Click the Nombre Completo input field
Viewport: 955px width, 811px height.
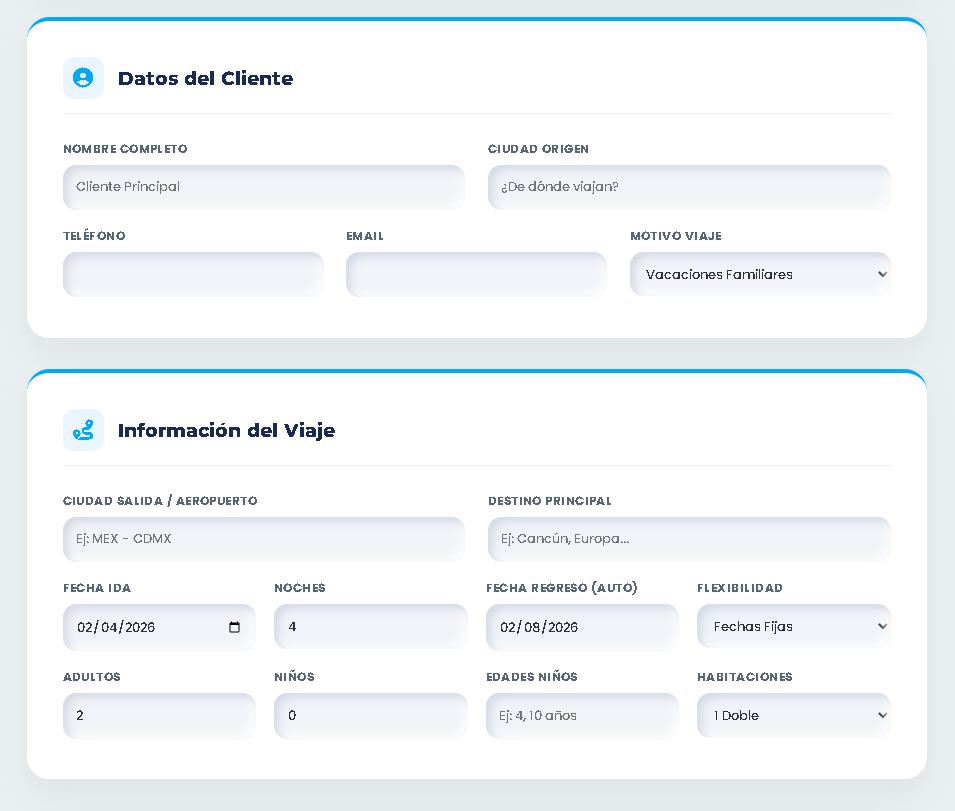click(264, 187)
